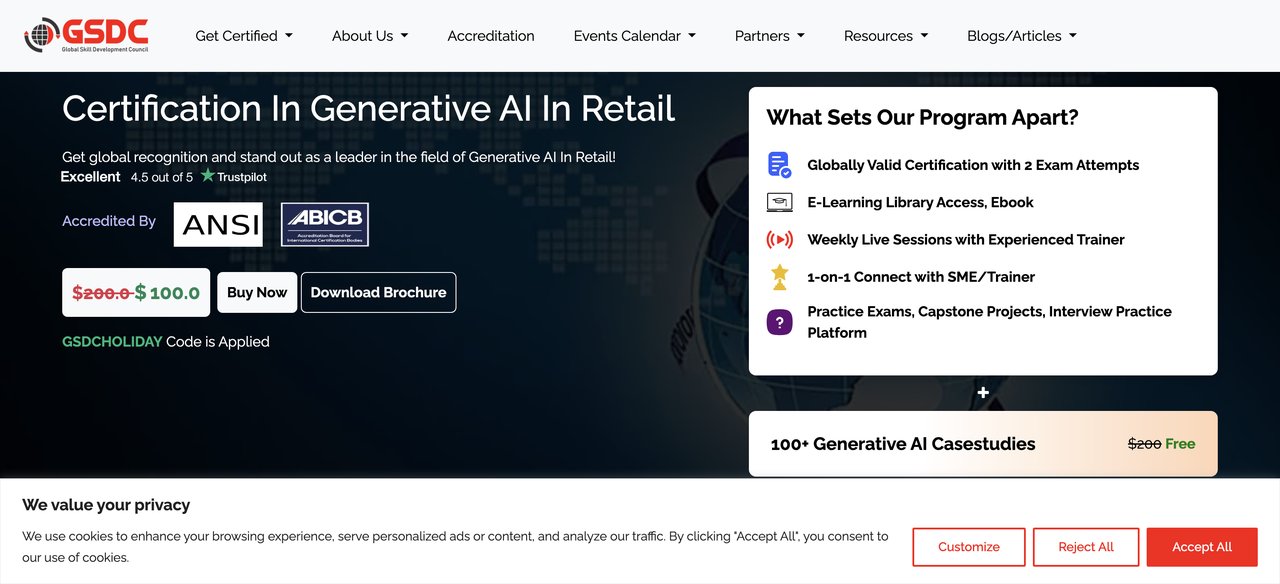The image size is (1280, 584).
Task: Click the GSDCHOLIDAY coupon code text
Action: 112,341
